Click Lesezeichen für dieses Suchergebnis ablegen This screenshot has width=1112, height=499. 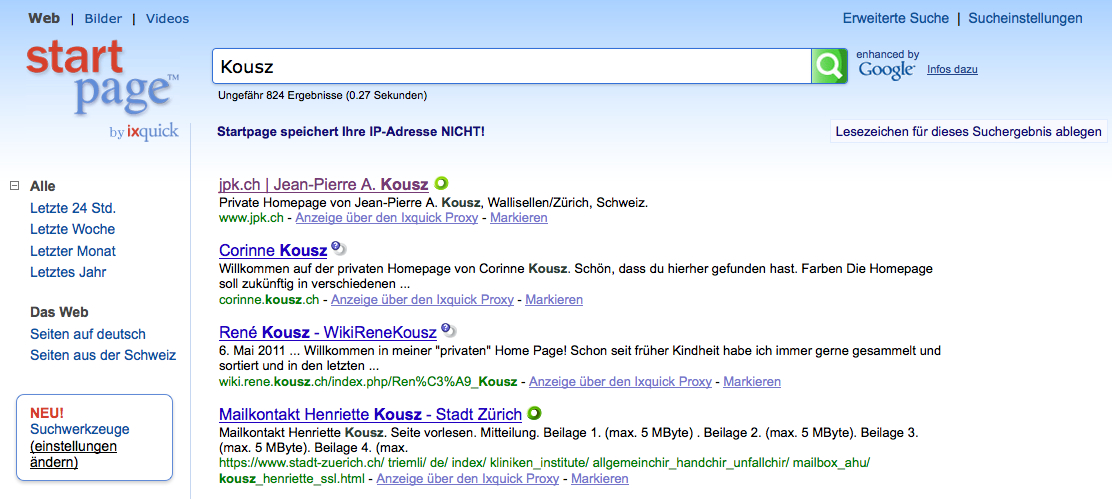[x=969, y=132]
